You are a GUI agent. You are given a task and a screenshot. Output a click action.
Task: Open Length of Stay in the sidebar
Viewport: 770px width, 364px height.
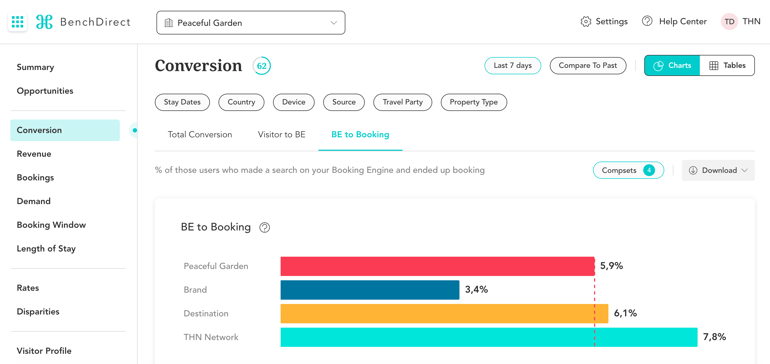(46, 249)
